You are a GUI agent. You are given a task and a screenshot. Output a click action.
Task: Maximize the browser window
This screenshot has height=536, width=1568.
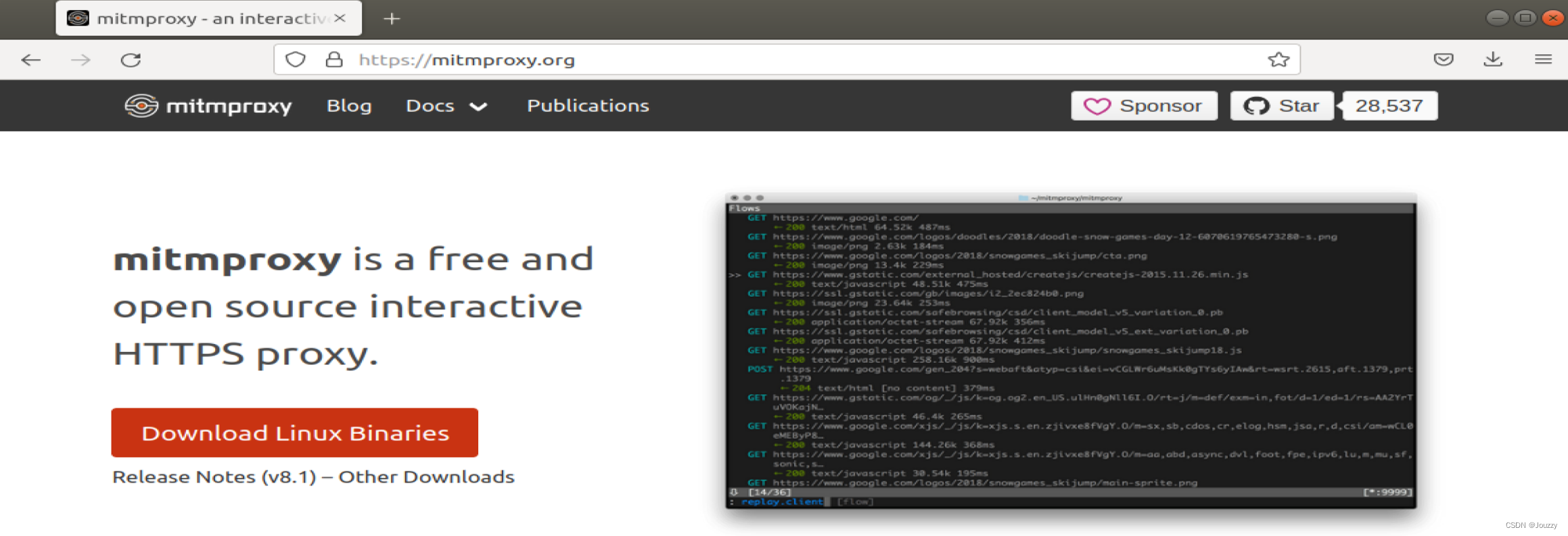pos(1525,18)
